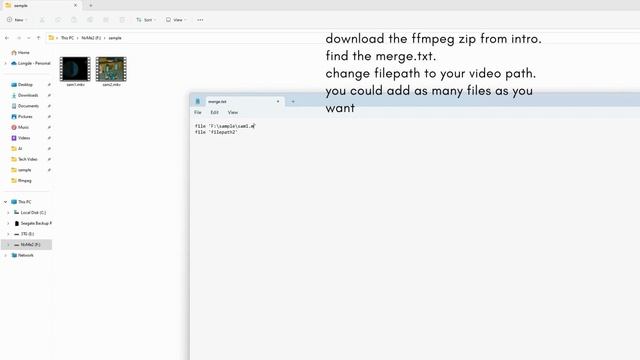This screenshot has height=360, width=640.
Task: Close the sample File Explorer tab
Action: tap(75, 5)
